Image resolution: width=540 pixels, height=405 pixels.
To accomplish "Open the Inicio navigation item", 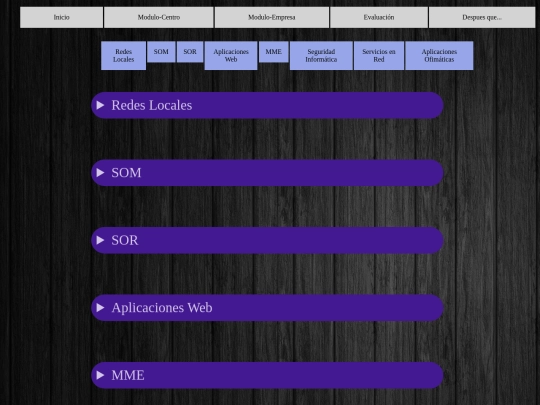I will (61, 17).
